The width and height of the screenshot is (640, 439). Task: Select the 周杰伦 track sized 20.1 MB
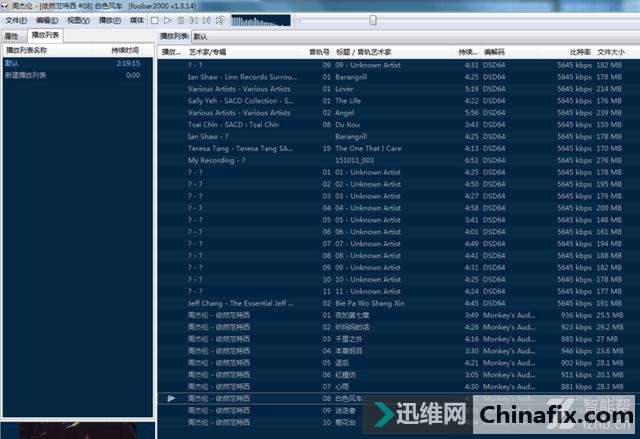tap(398, 375)
